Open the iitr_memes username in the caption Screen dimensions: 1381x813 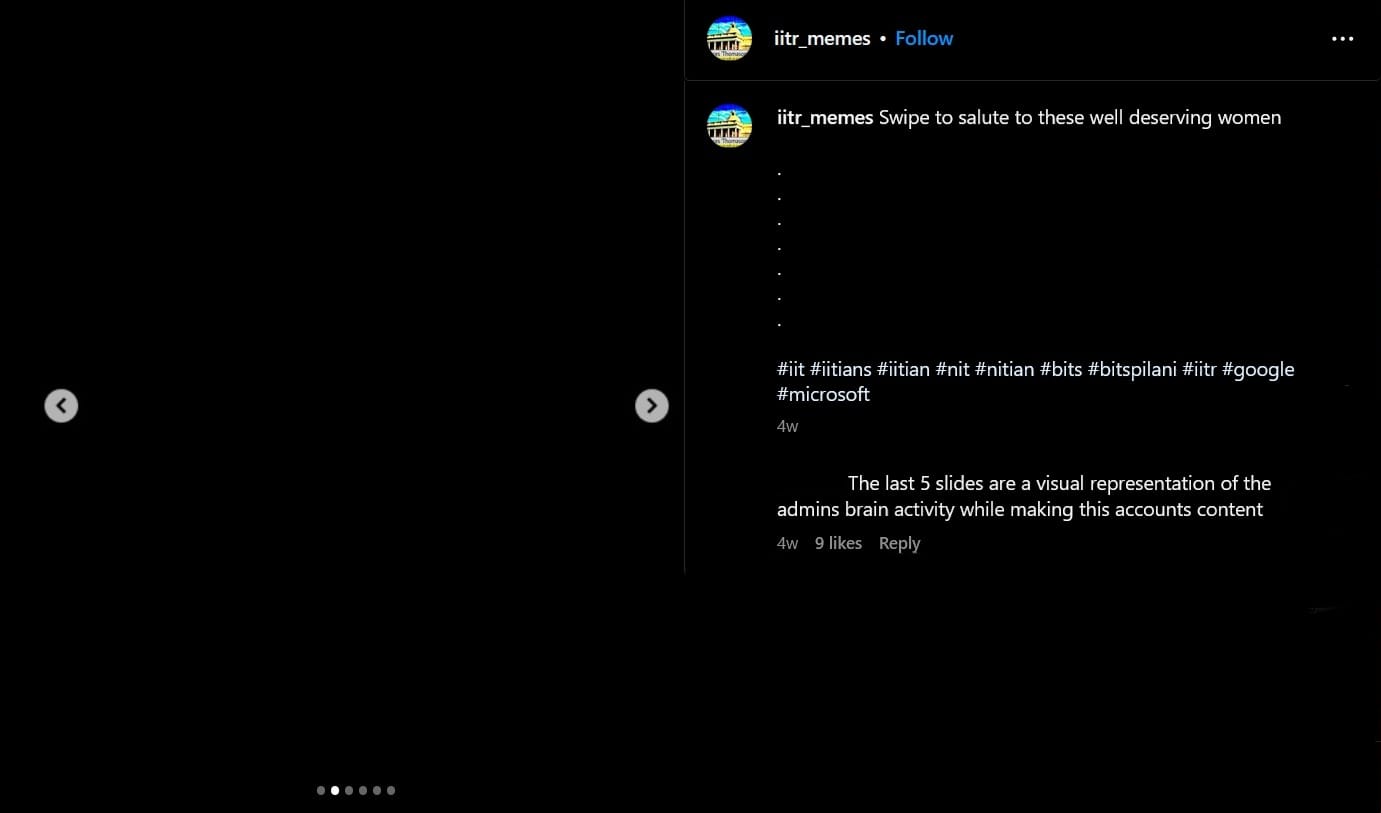pyautogui.click(x=825, y=118)
